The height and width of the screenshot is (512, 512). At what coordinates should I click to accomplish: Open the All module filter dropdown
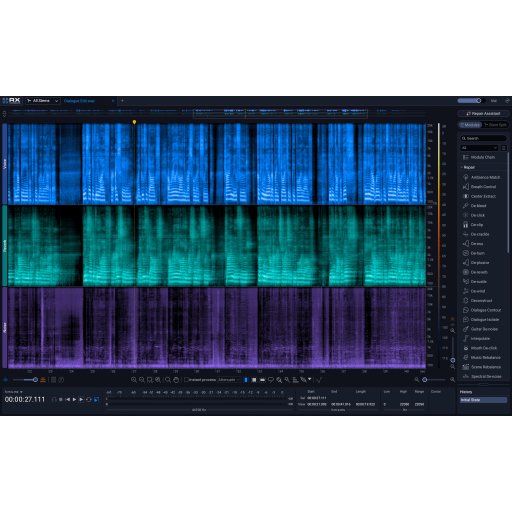coord(479,148)
